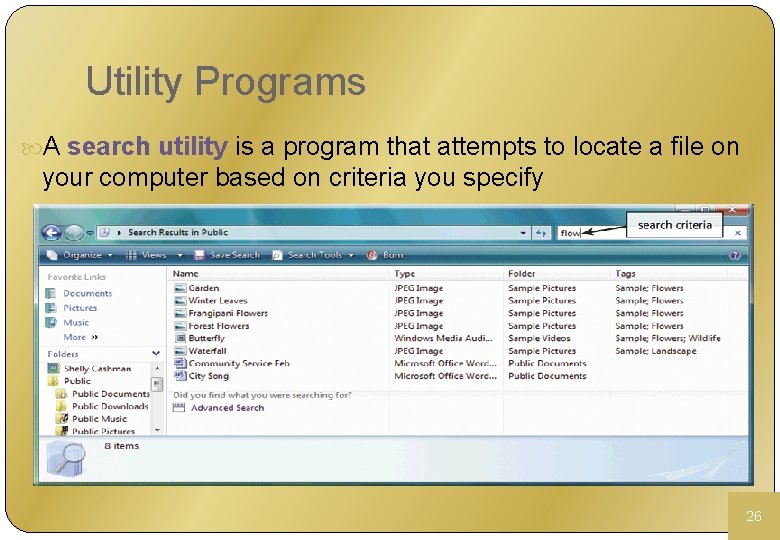Select the City Song document
This screenshot has width=780, height=540.
click(x=208, y=376)
